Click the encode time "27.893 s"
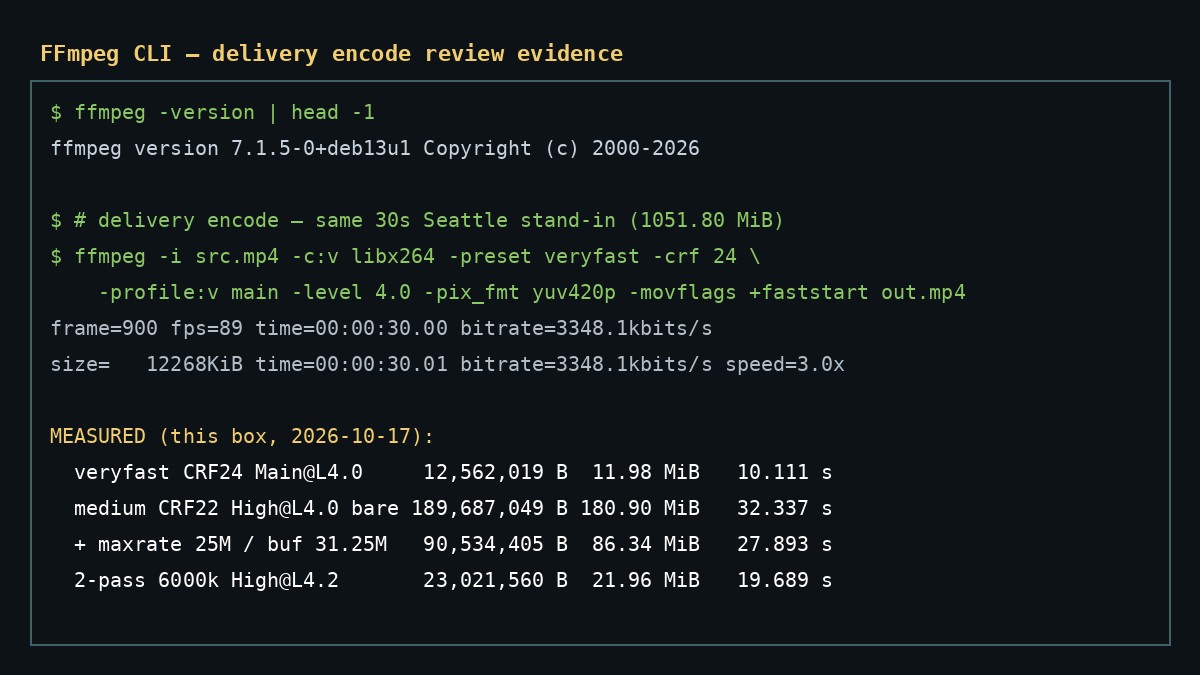The image size is (1200, 675). tap(785, 545)
